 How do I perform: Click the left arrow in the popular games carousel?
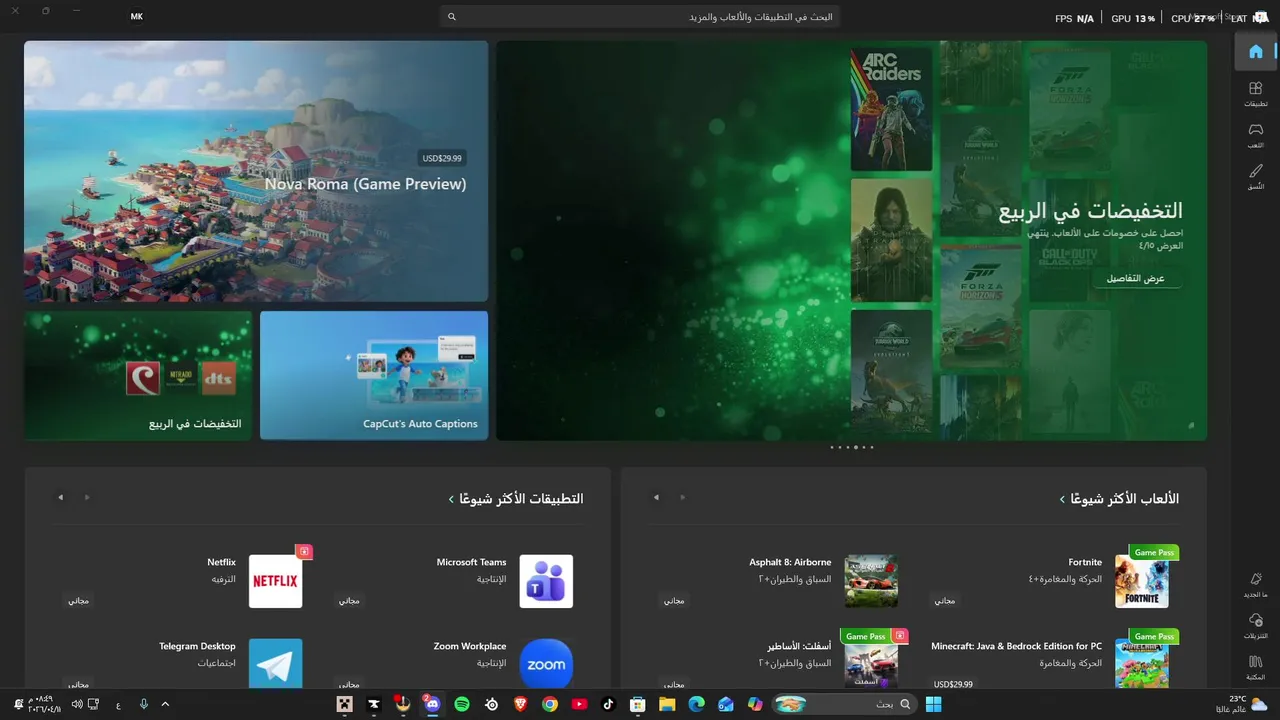(x=656, y=497)
